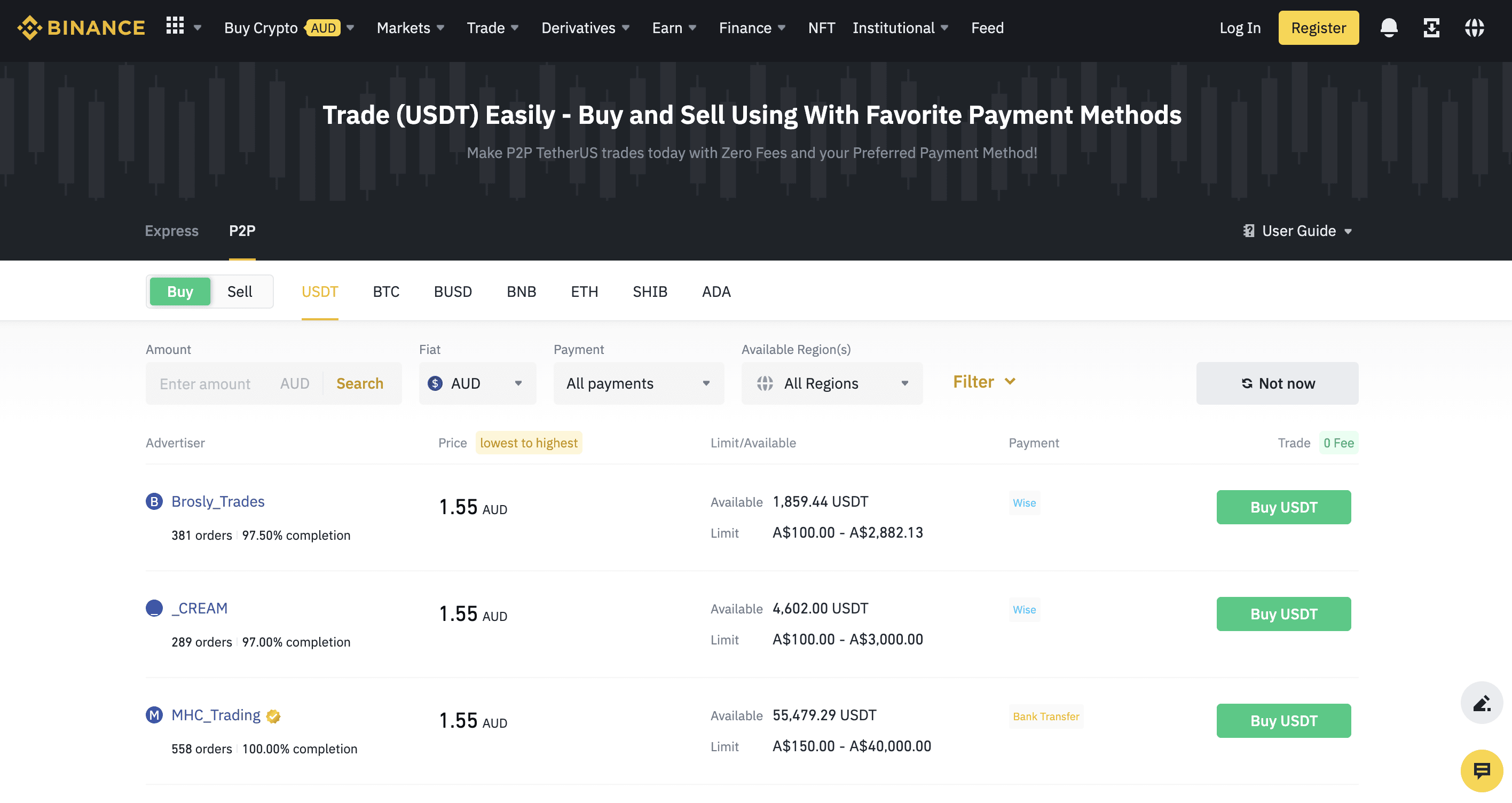The width and height of the screenshot is (1512, 803).
Task: Select the Buy toggle option
Action: [x=179, y=291]
